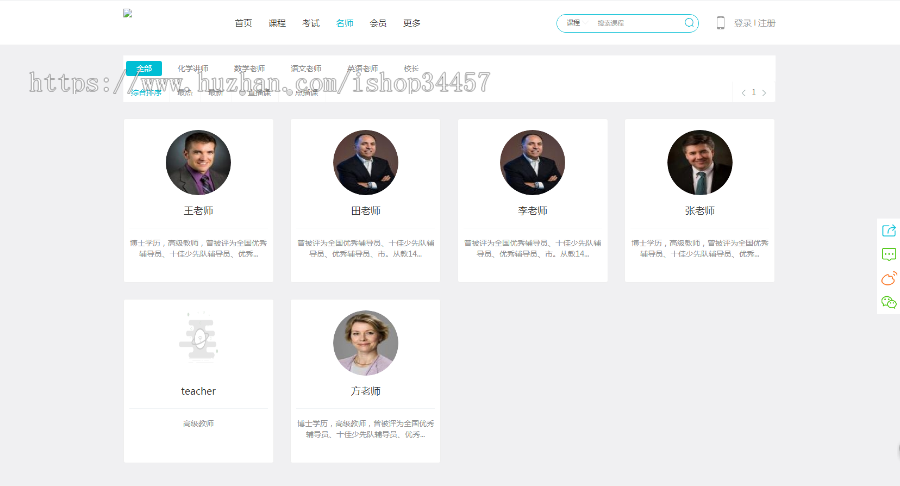Viewport: 900px width, 486px height.
Task: Filter teachers by 数学老师
Action: [249, 68]
